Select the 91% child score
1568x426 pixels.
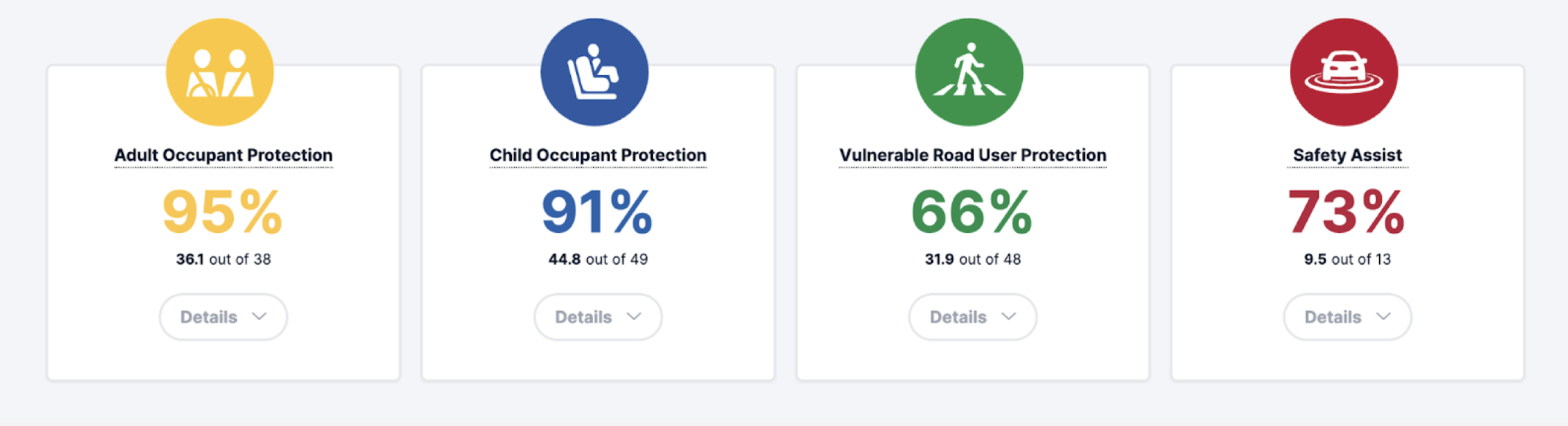click(597, 211)
